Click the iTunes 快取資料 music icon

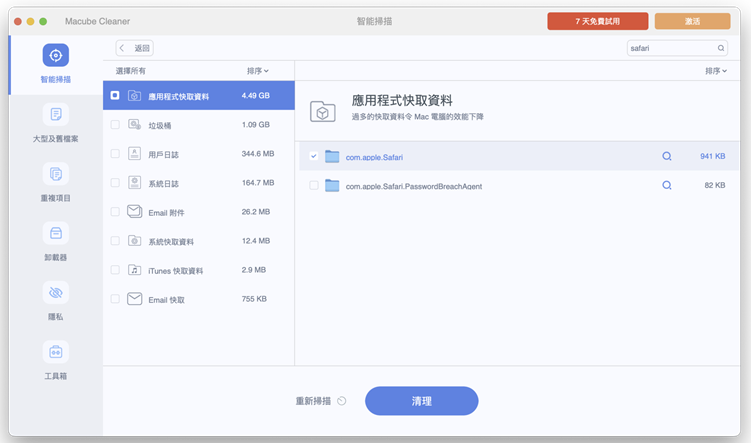[x=134, y=270]
